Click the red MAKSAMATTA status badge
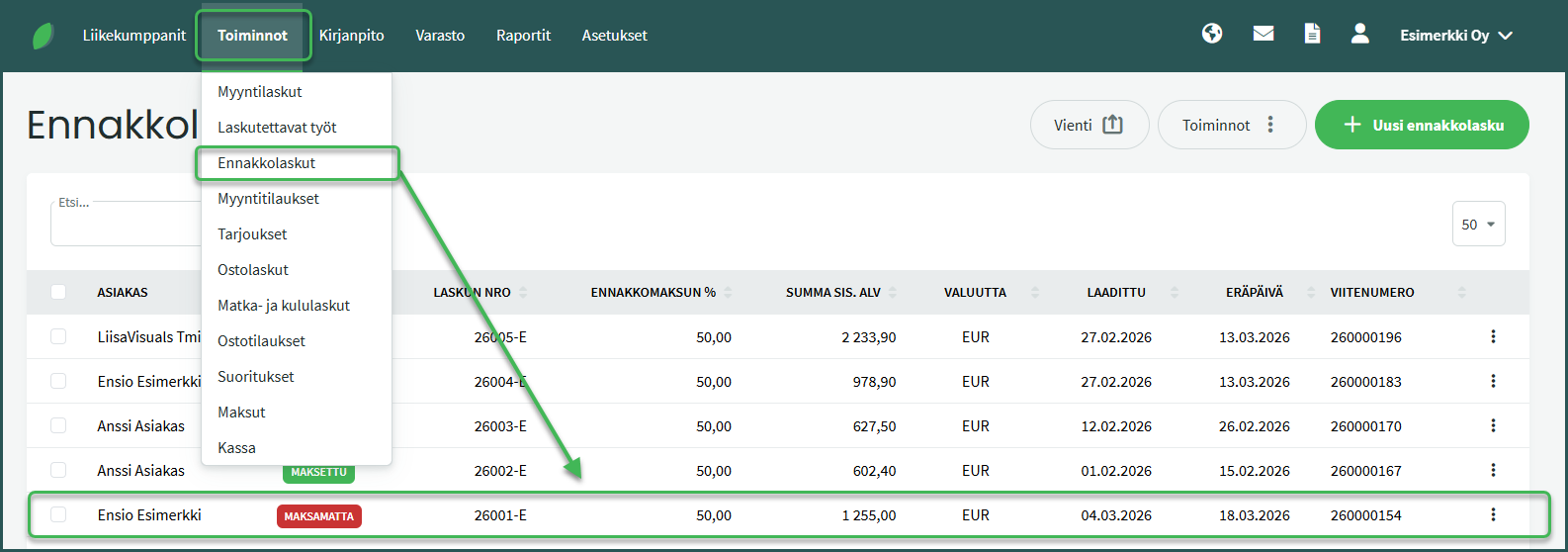Image resolution: width=1568 pixels, height=552 pixels. (319, 515)
